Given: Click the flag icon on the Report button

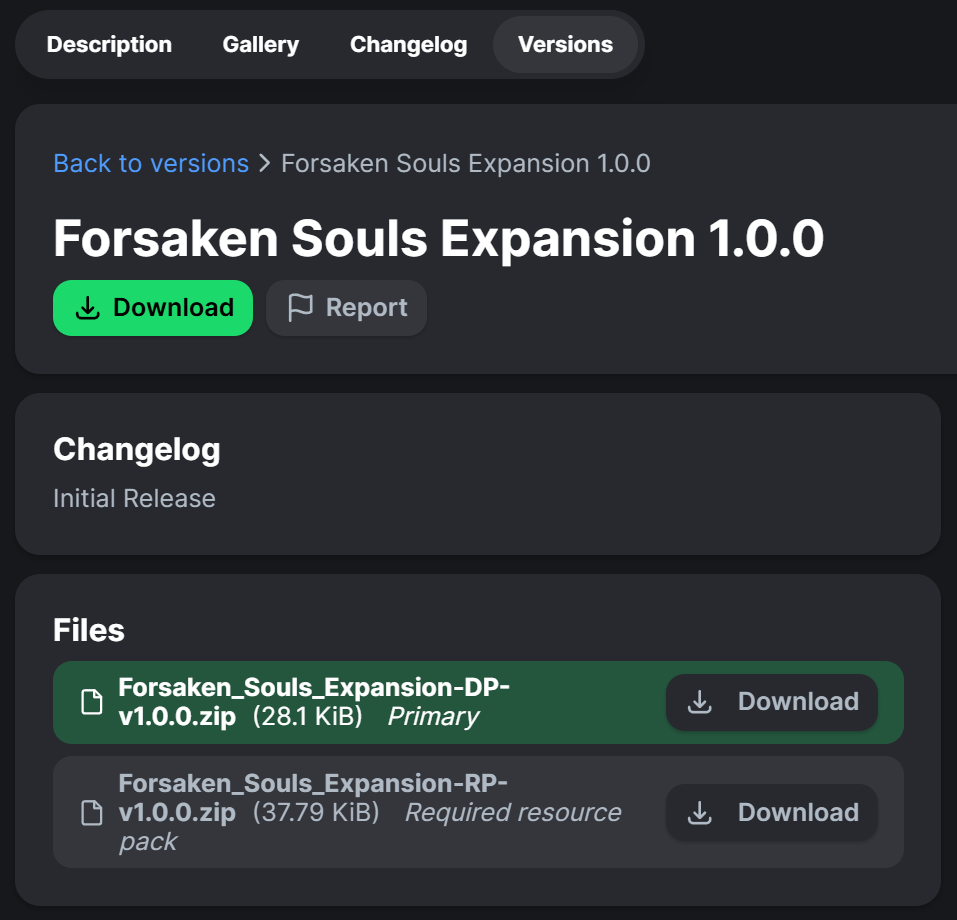Looking at the screenshot, I should (300, 308).
